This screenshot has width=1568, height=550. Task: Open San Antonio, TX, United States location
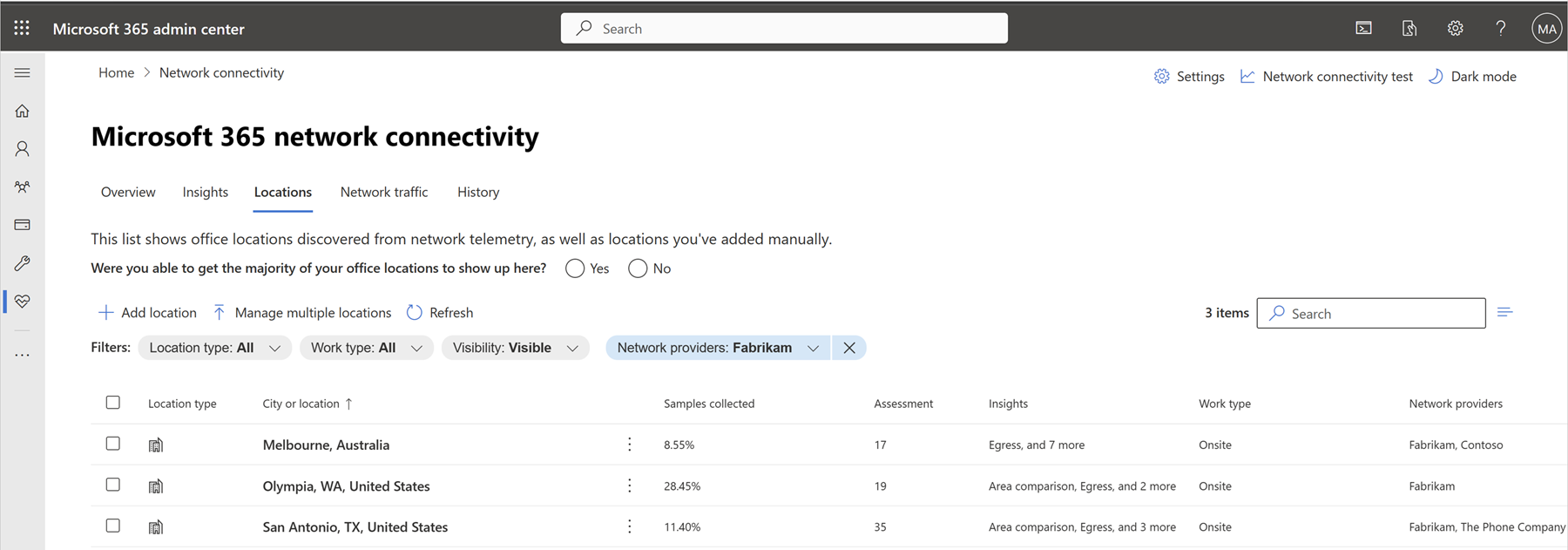[355, 526]
